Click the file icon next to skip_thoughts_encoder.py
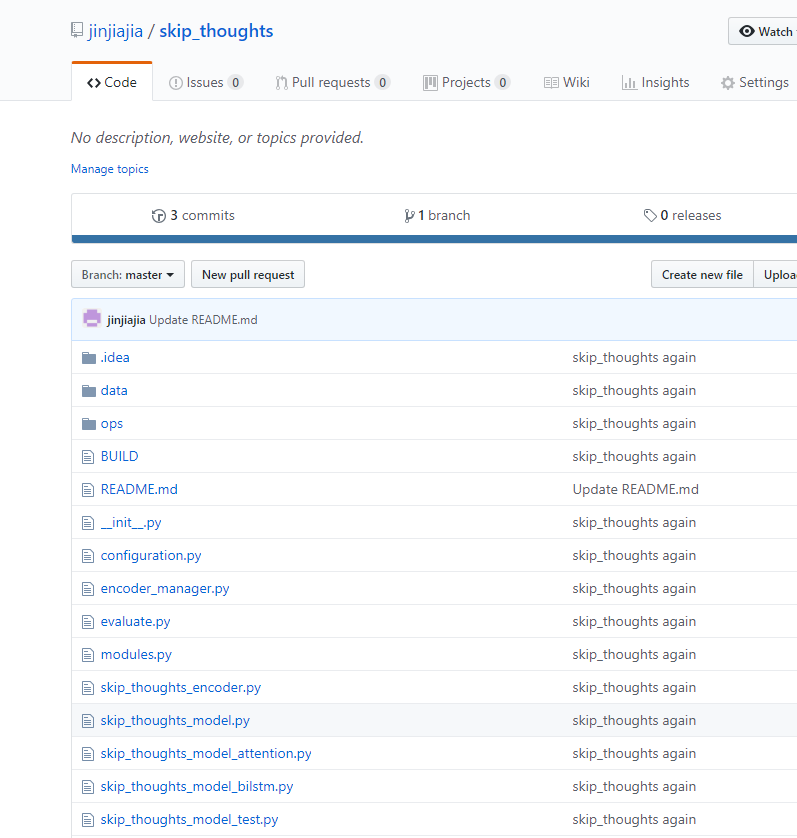Image resolution: width=797 pixels, height=838 pixels. click(88, 688)
